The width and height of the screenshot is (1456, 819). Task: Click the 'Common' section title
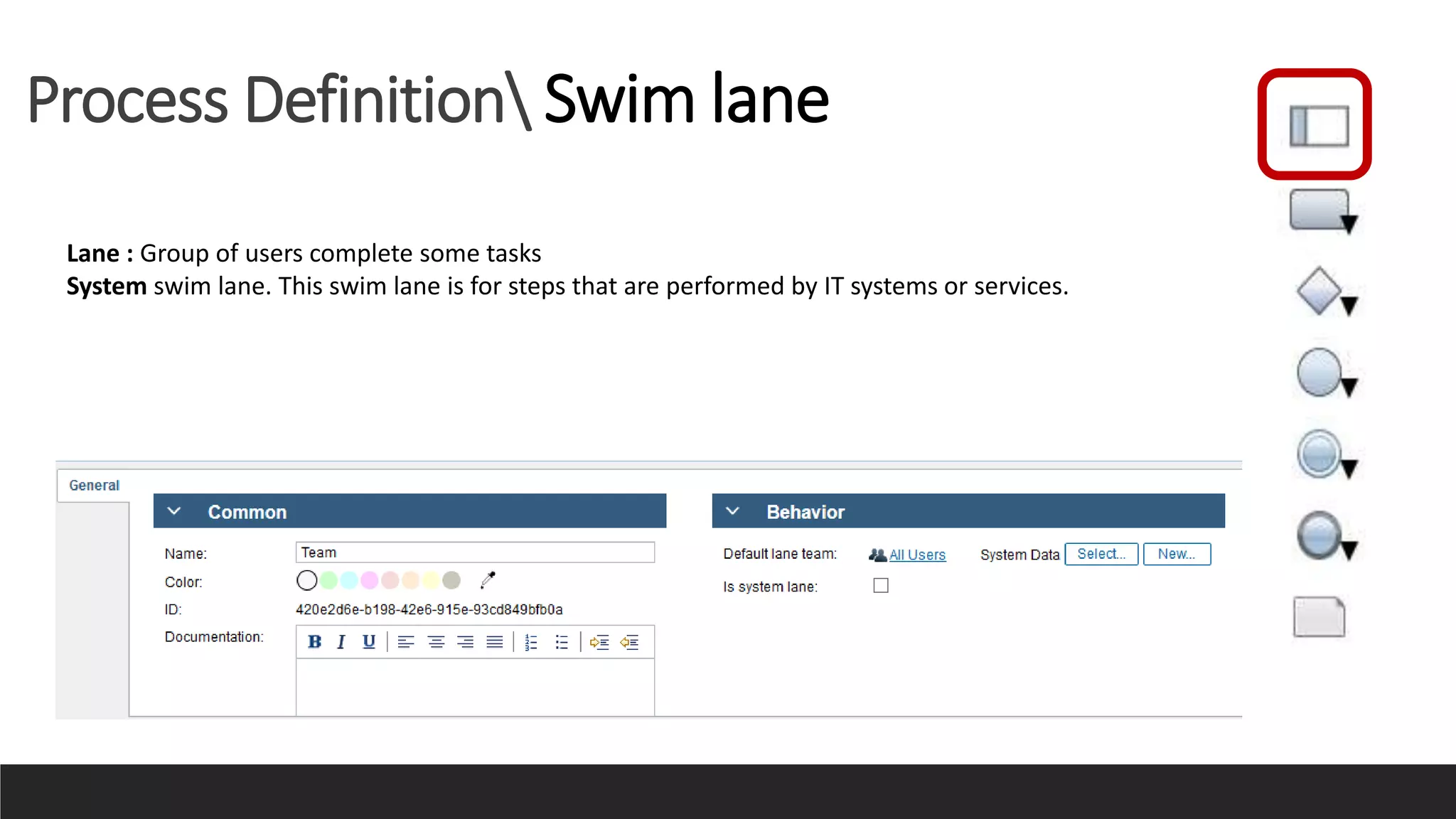tap(247, 512)
